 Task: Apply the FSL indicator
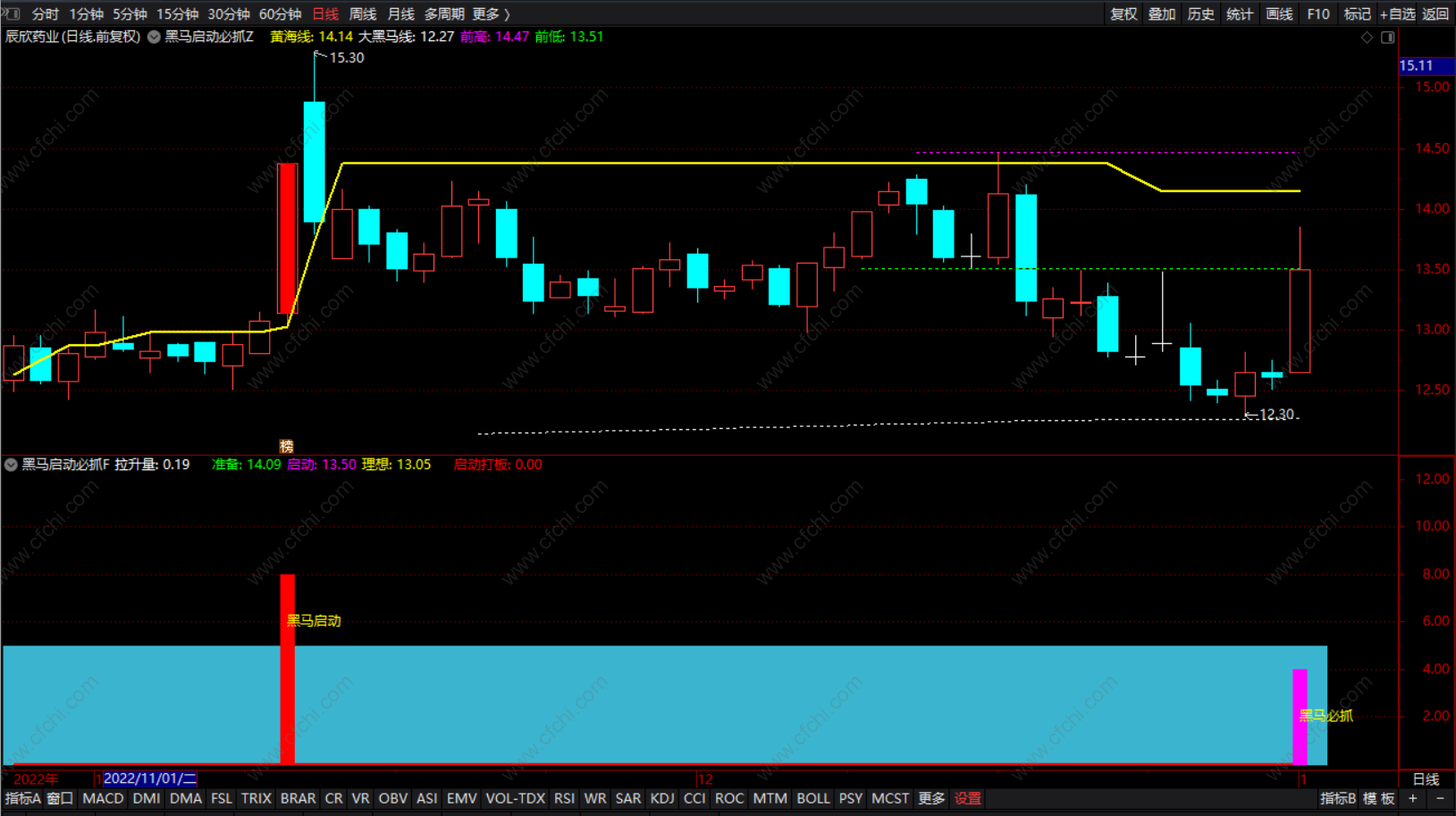(222, 799)
